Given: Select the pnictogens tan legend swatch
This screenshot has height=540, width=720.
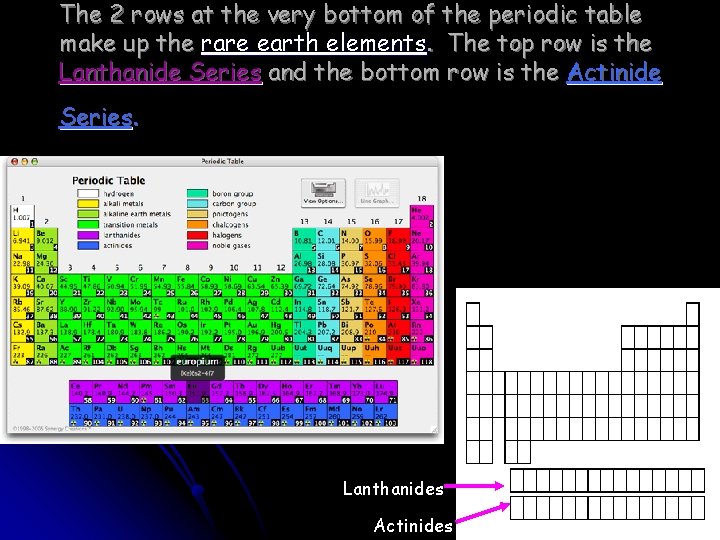Looking at the screenshot, I should click(197, 214).
